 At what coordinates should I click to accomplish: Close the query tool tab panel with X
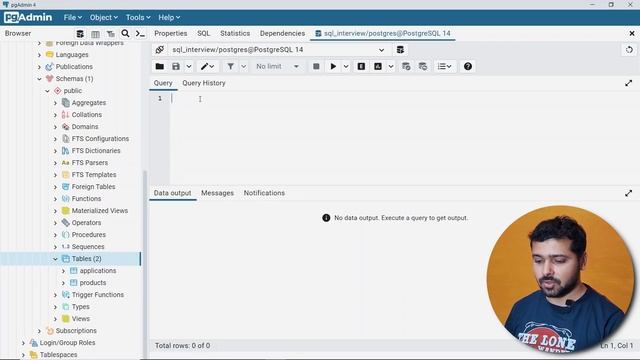(632, 33)
